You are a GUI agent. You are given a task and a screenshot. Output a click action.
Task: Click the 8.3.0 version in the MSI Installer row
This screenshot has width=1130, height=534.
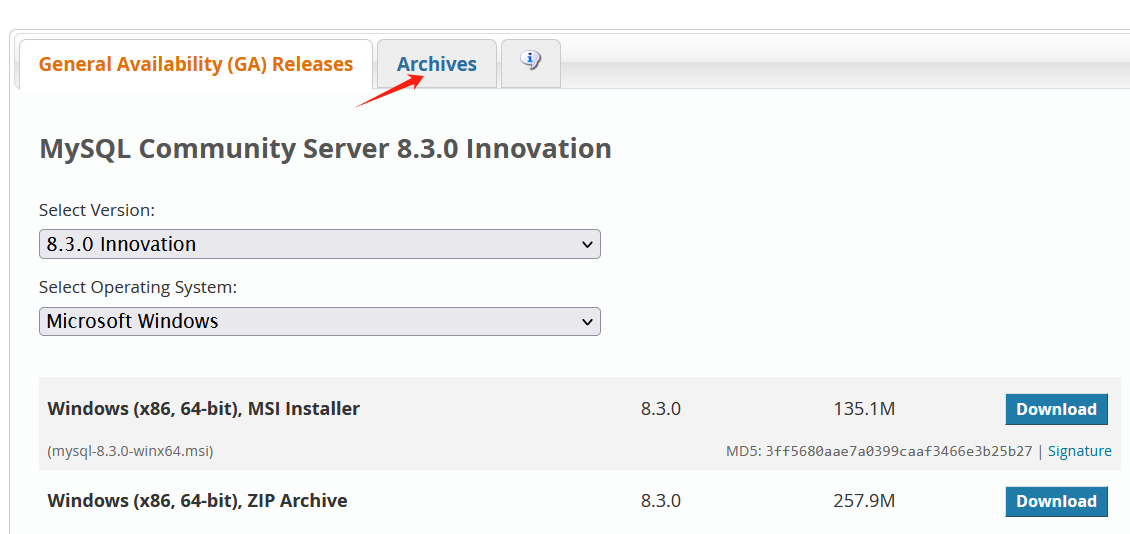tap(660, 409)
